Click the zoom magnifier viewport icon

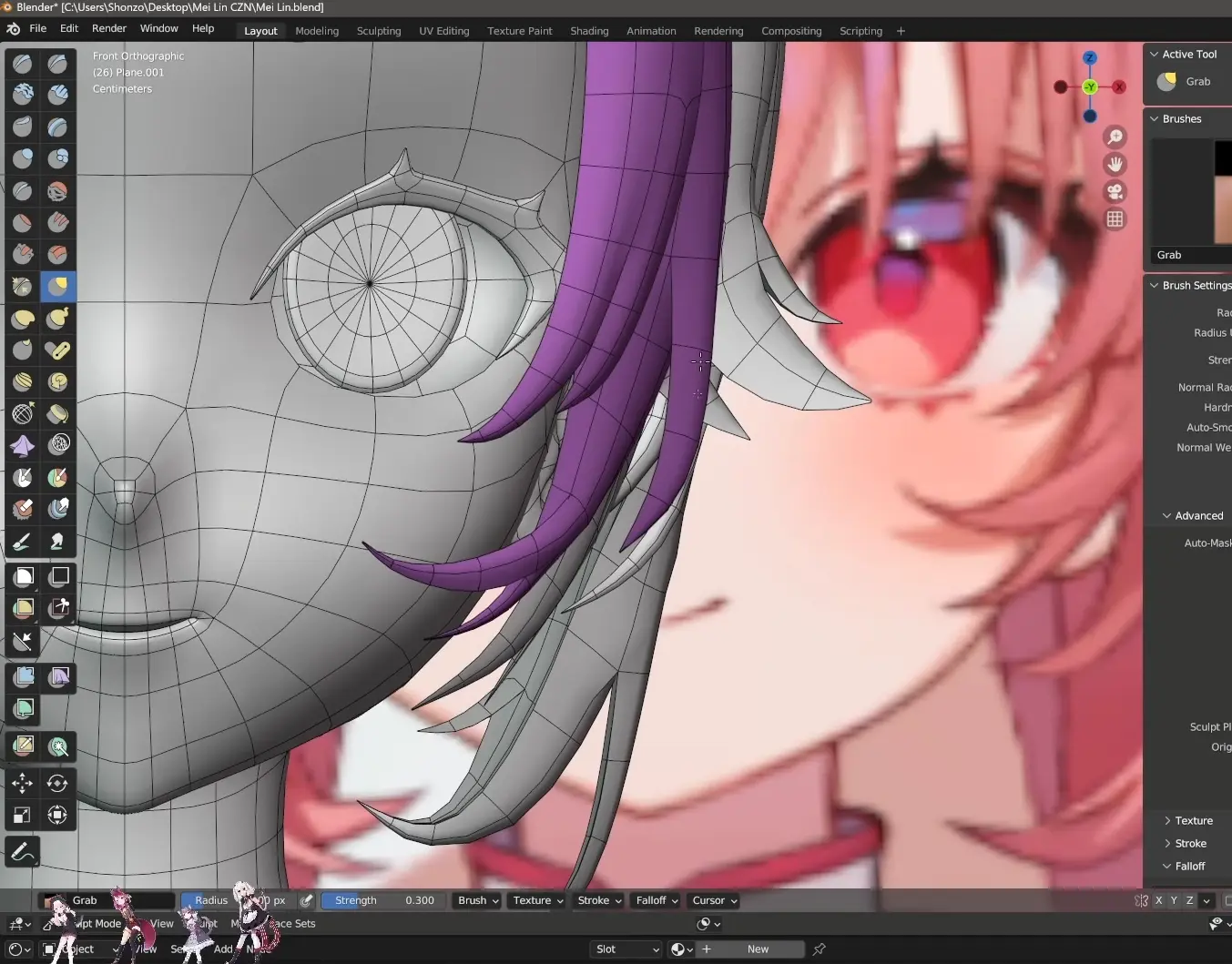click(1115, 137)
